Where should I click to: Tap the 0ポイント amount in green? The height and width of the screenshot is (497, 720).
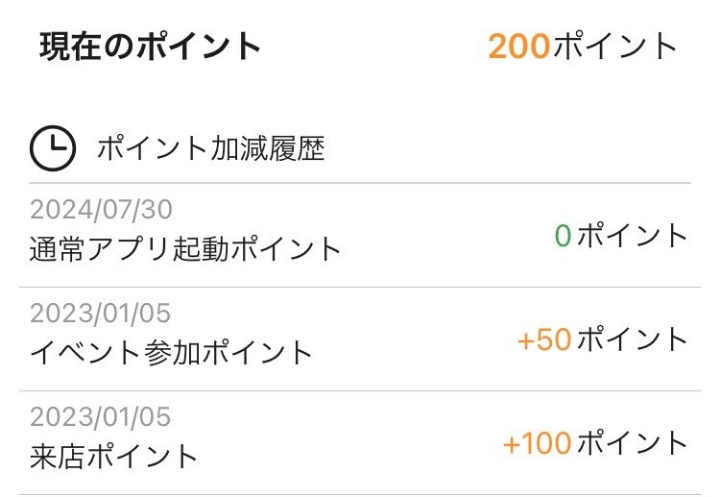(x=621, y=236)
